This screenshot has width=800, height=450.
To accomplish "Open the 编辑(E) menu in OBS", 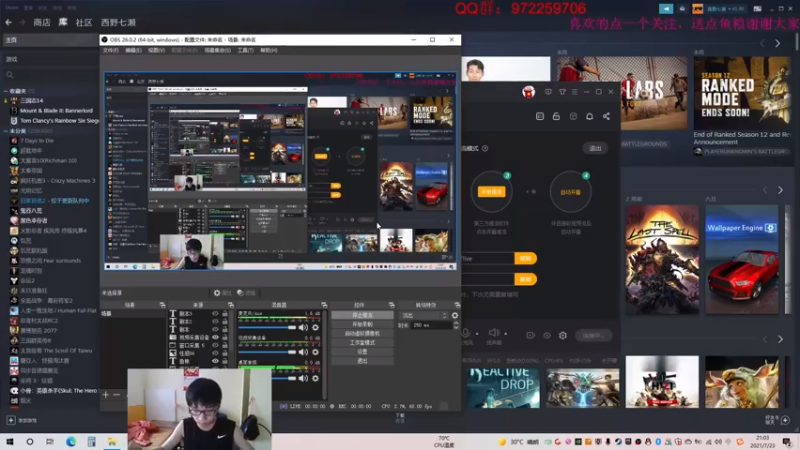I will [x=133, y=51].
